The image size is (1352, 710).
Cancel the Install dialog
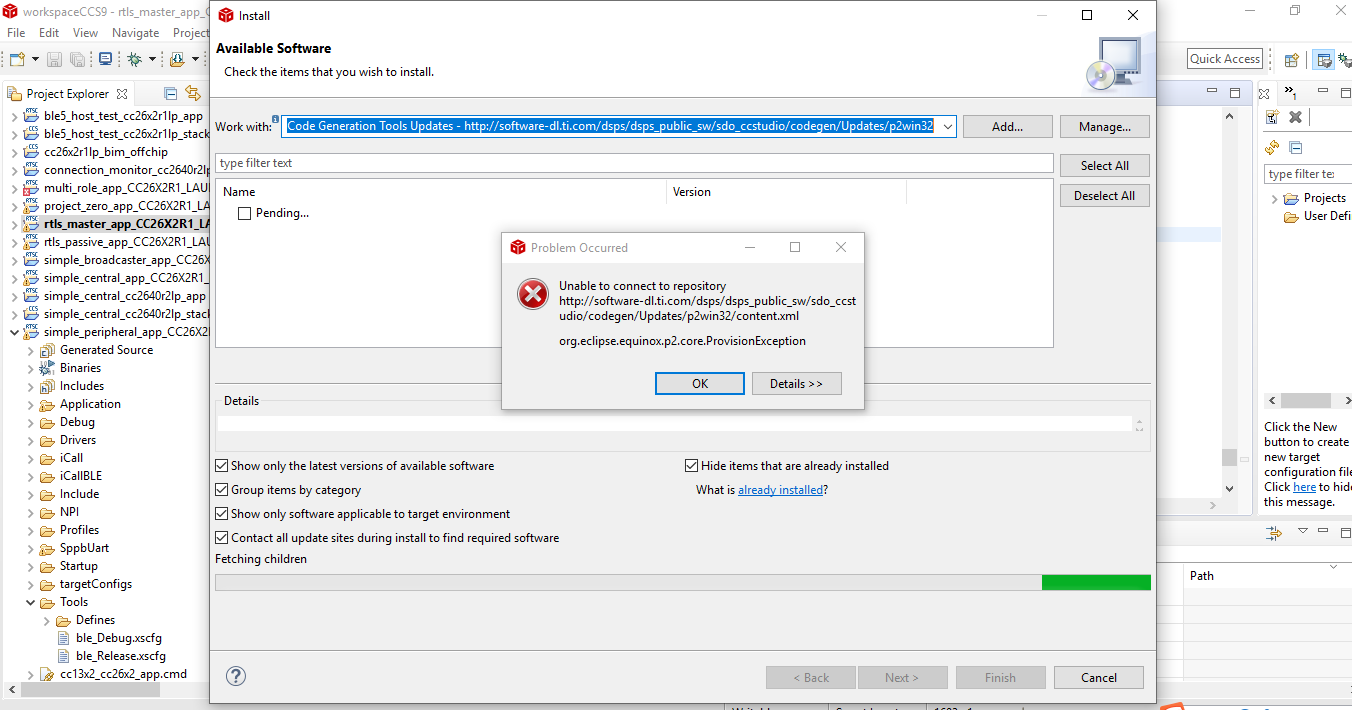point(1099,677)
